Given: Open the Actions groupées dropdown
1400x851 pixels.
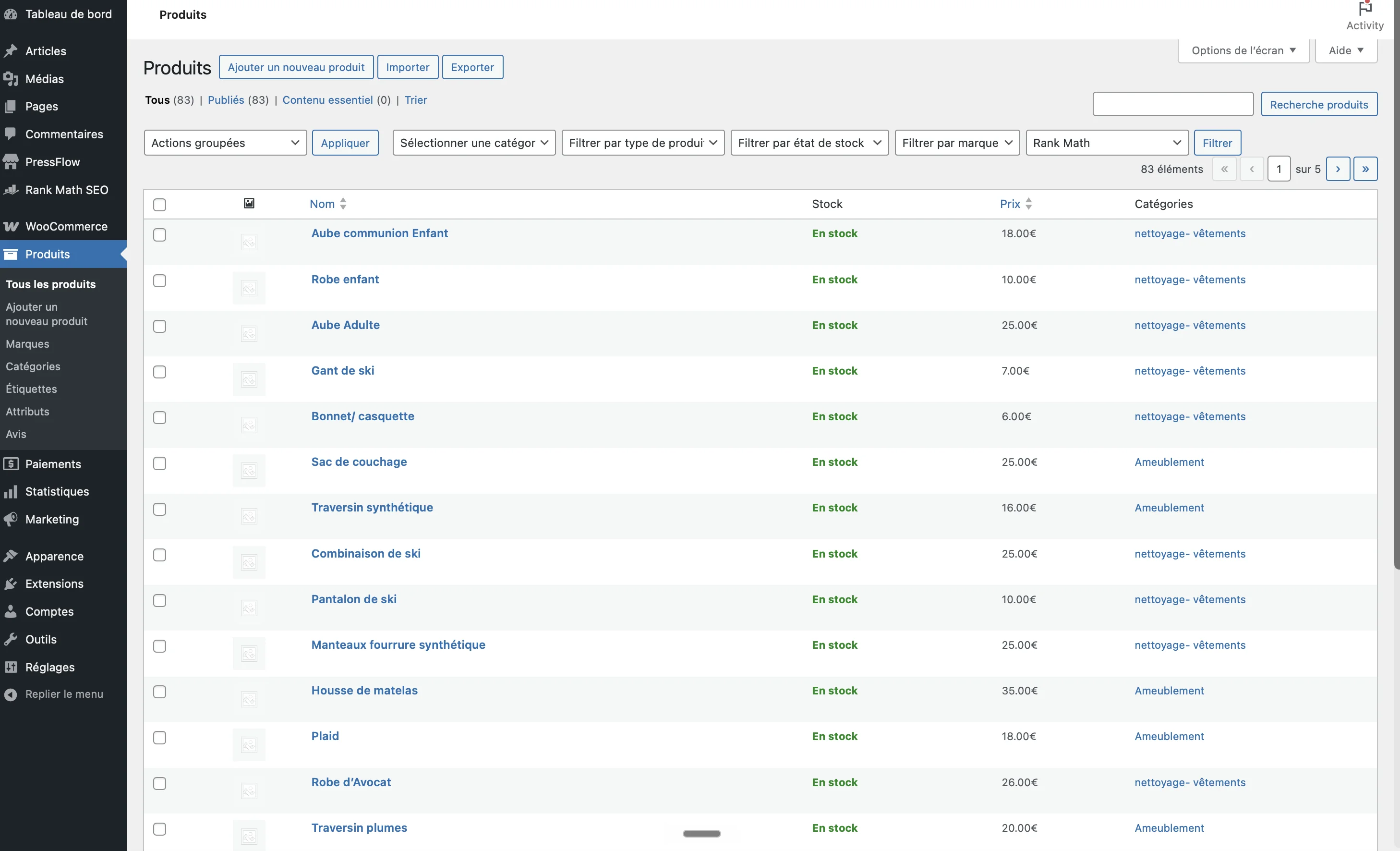Looking at the screenshot, I should 225,143.
